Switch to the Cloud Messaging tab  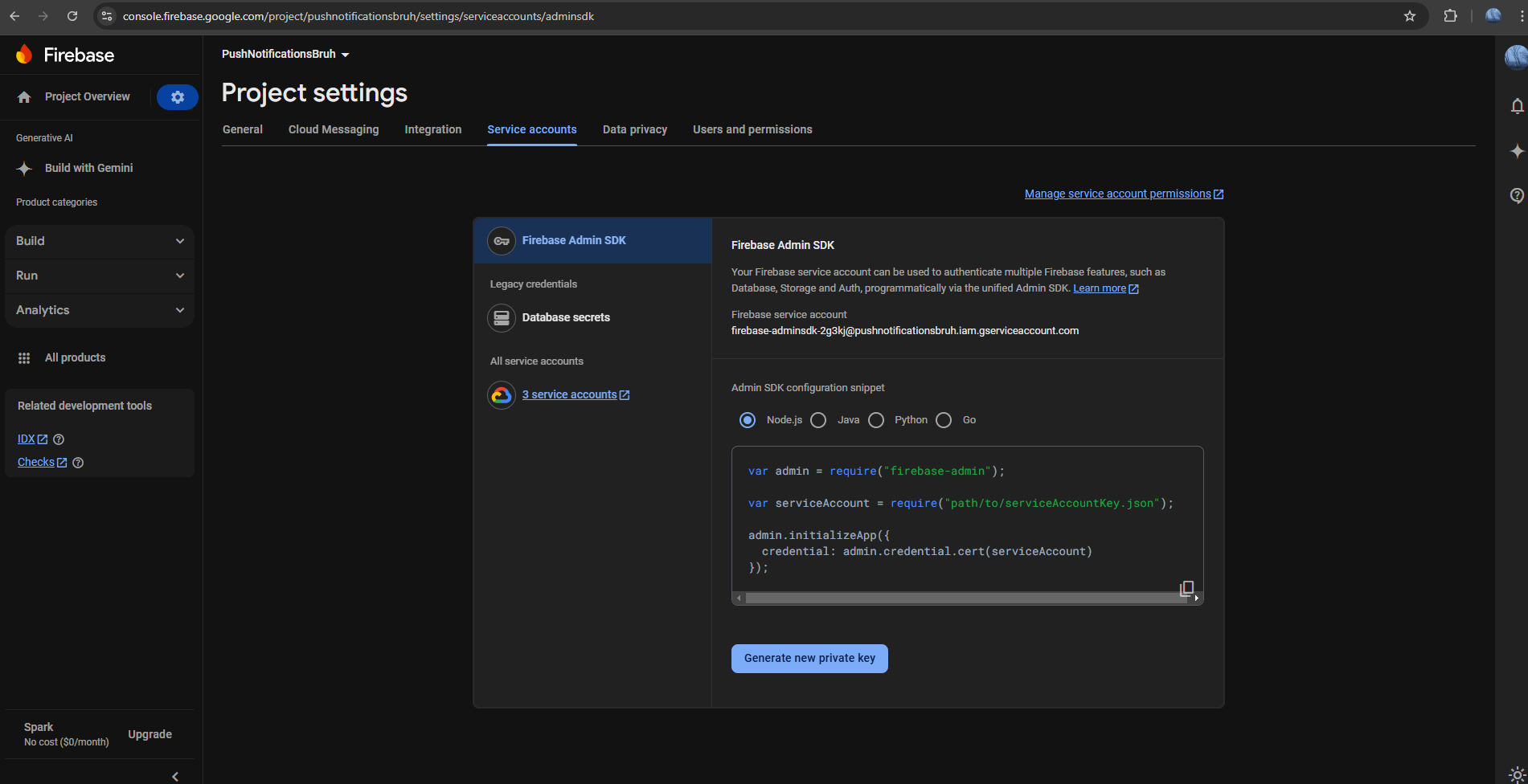coord(334,129)
